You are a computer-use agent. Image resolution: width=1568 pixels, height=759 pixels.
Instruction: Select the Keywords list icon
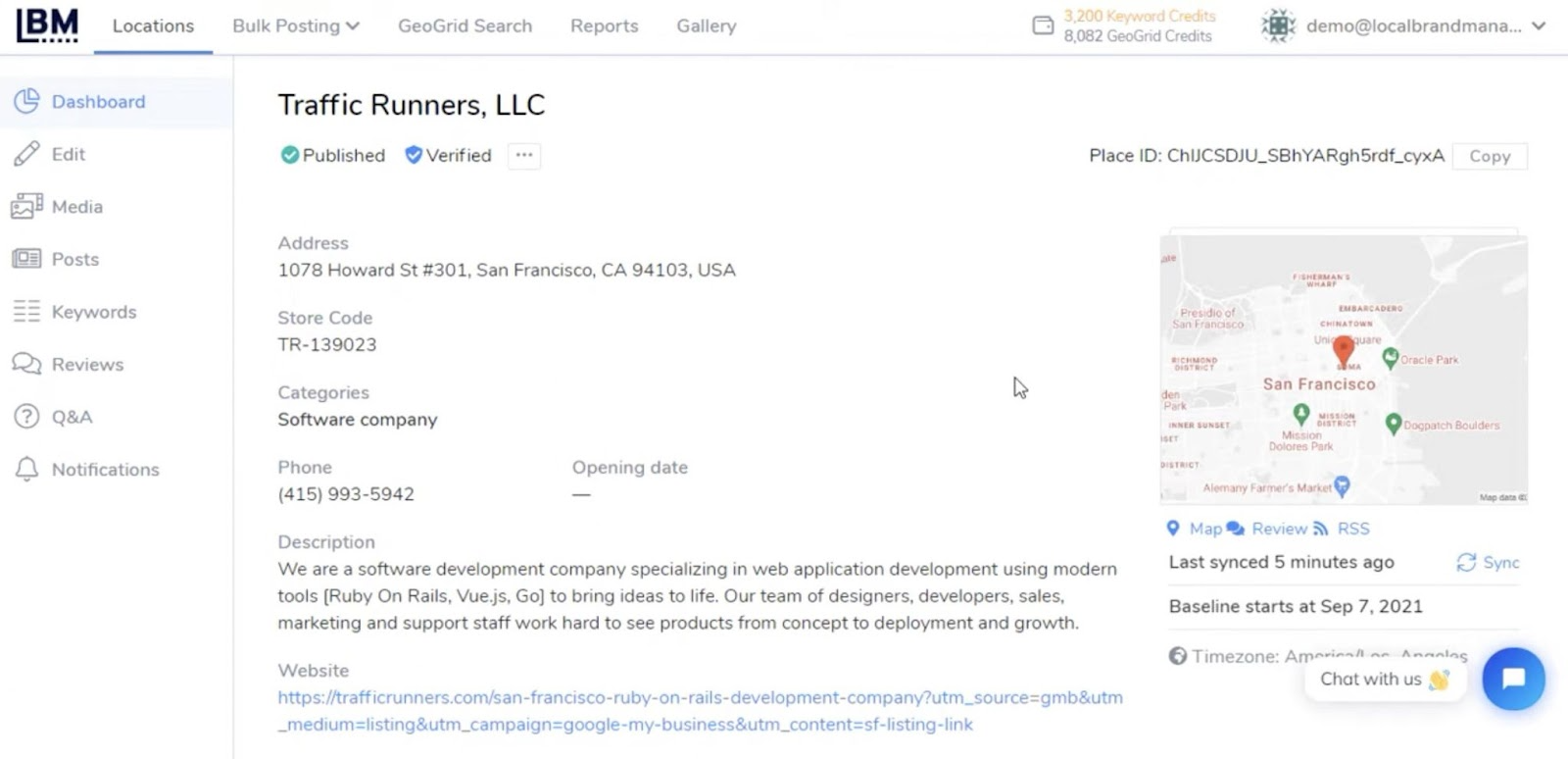point(26,311)
